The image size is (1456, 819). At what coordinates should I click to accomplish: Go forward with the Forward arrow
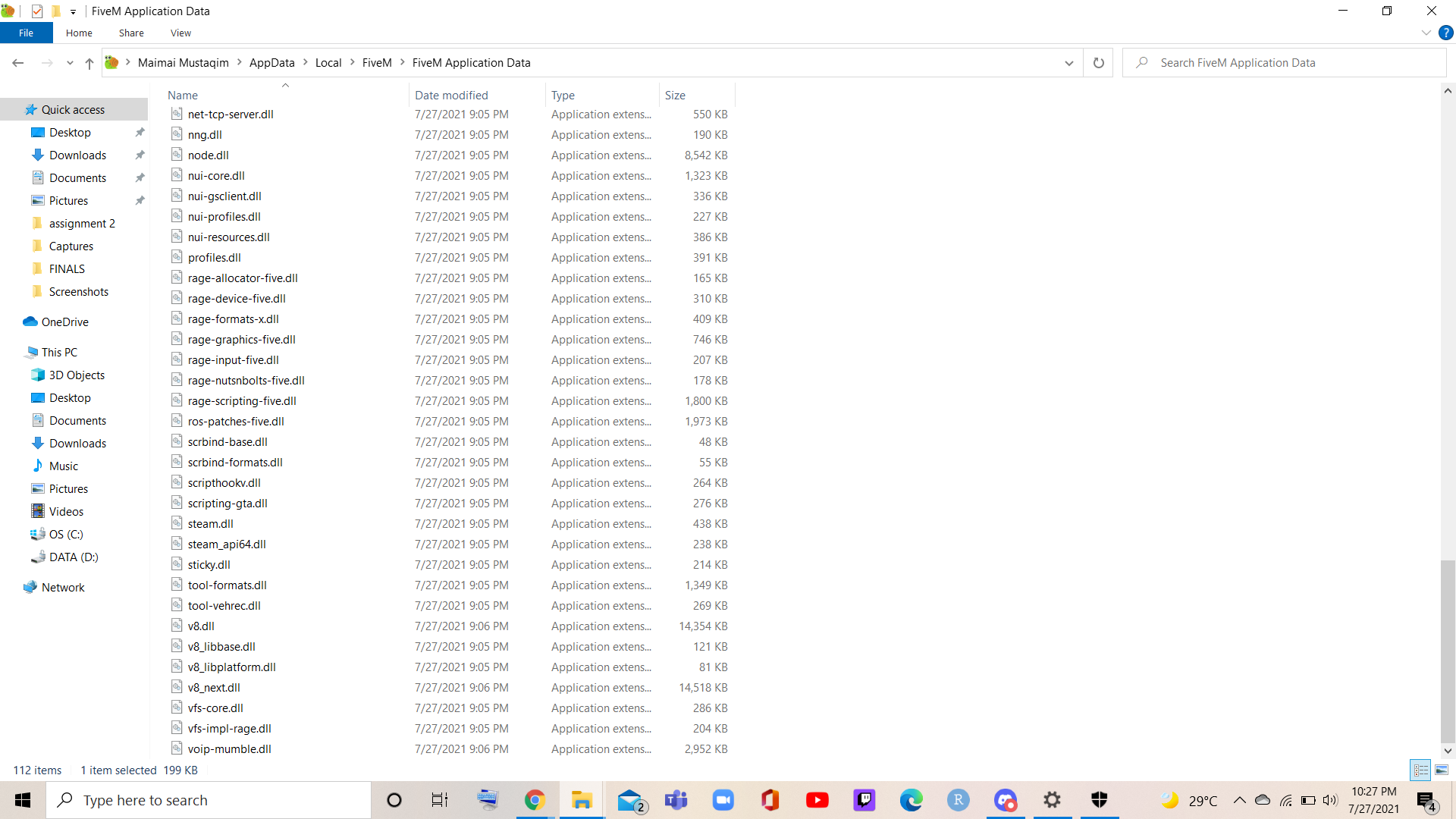coord(47,63)
